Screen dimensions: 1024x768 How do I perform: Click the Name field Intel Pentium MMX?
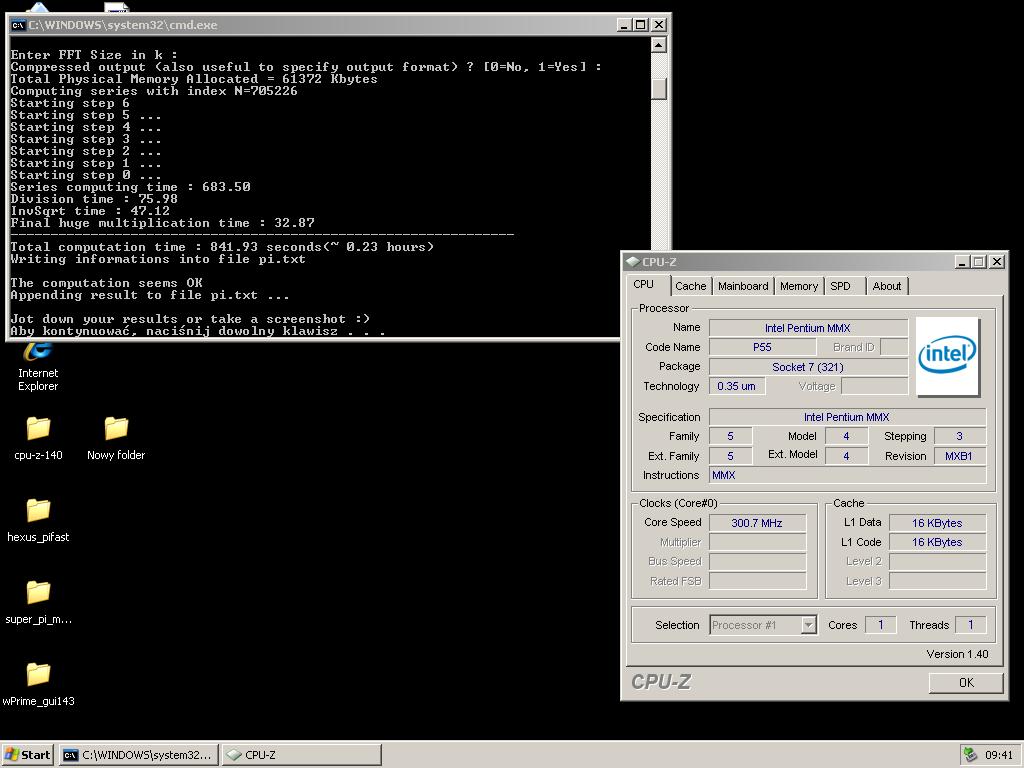[x=808, y=328]
